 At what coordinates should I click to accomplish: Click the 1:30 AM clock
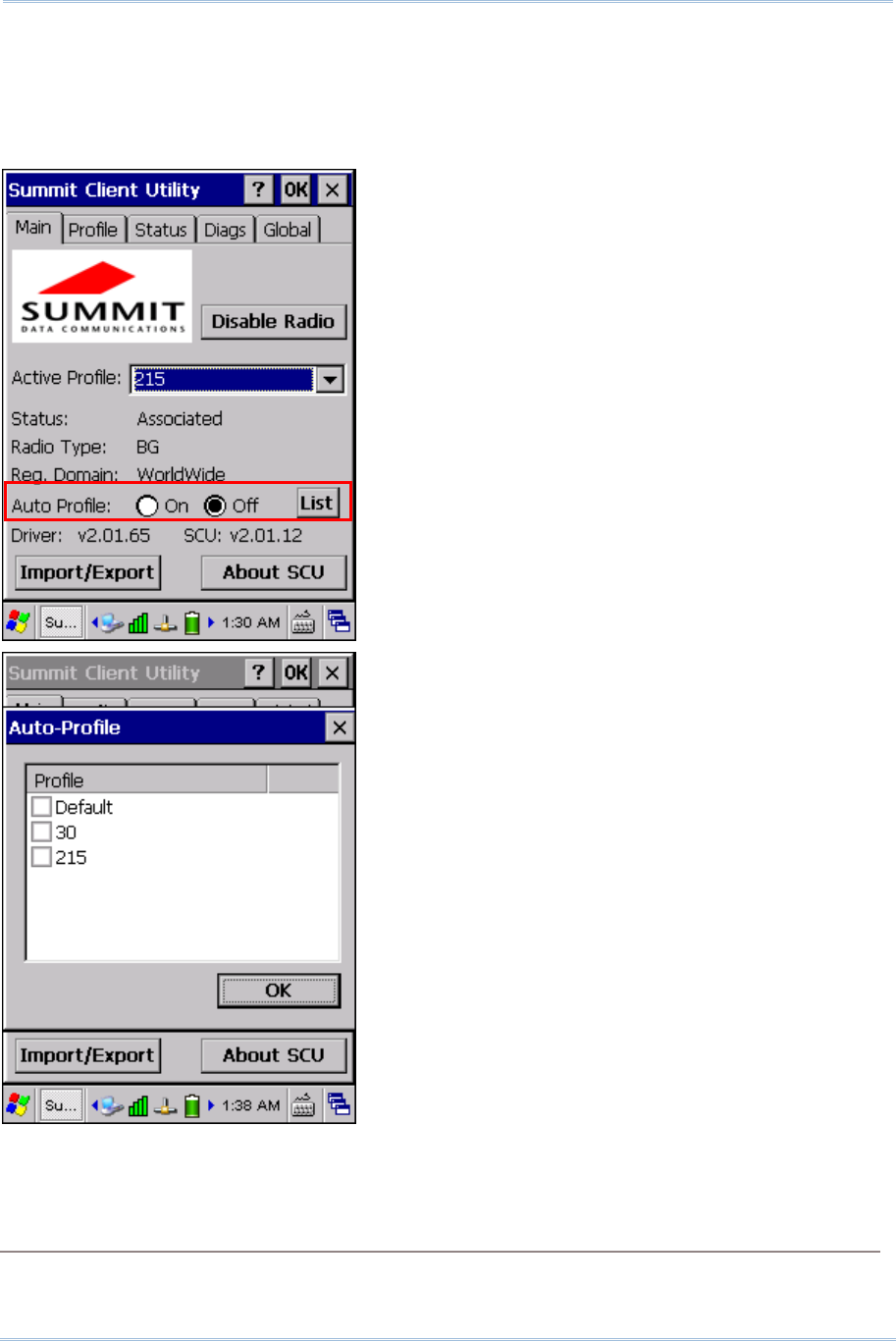tap(251, 622)
